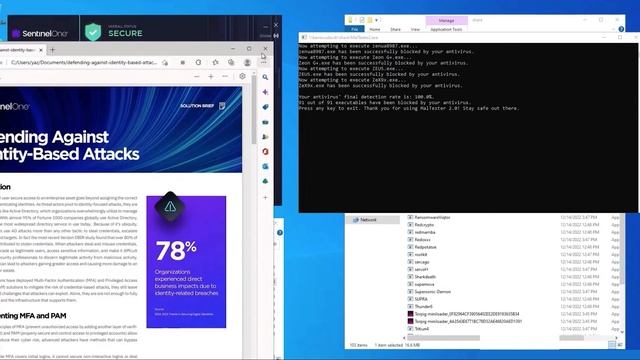Open the File tab in Explorer
The width and height of the screenshot is (640, 360).
tap(354, 29)
